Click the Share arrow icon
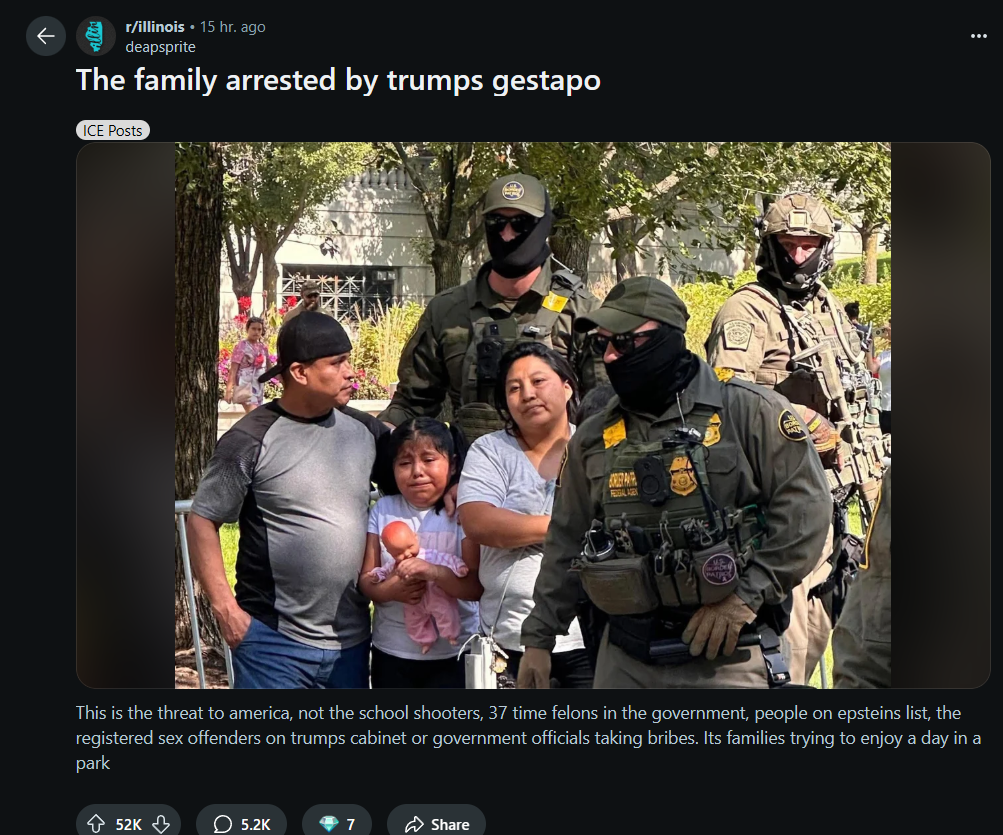This screenshot has width=1003, height=835. [x=415, y=824]
